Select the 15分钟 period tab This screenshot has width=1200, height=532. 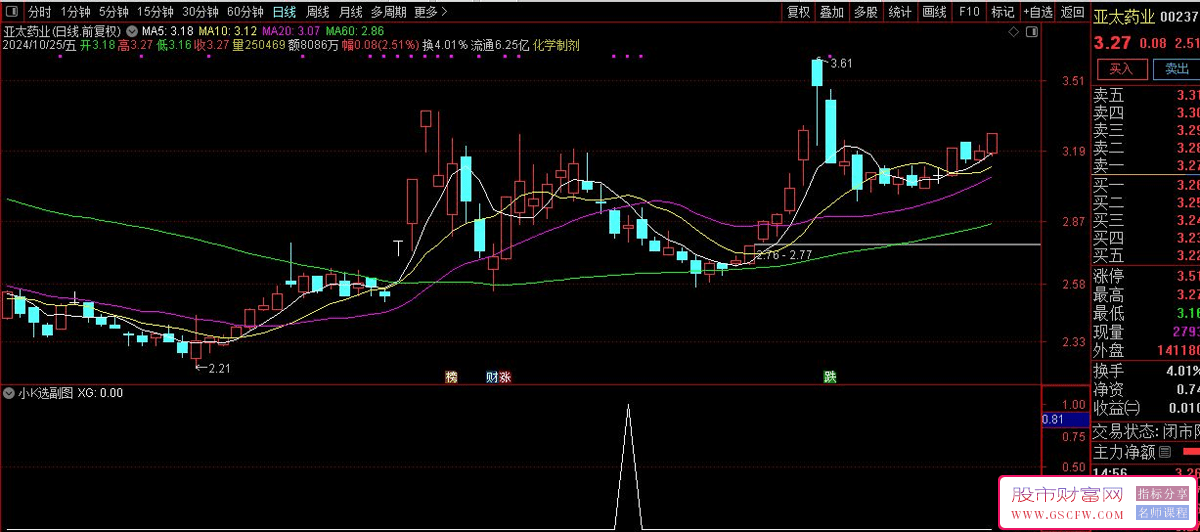point(156,12)
